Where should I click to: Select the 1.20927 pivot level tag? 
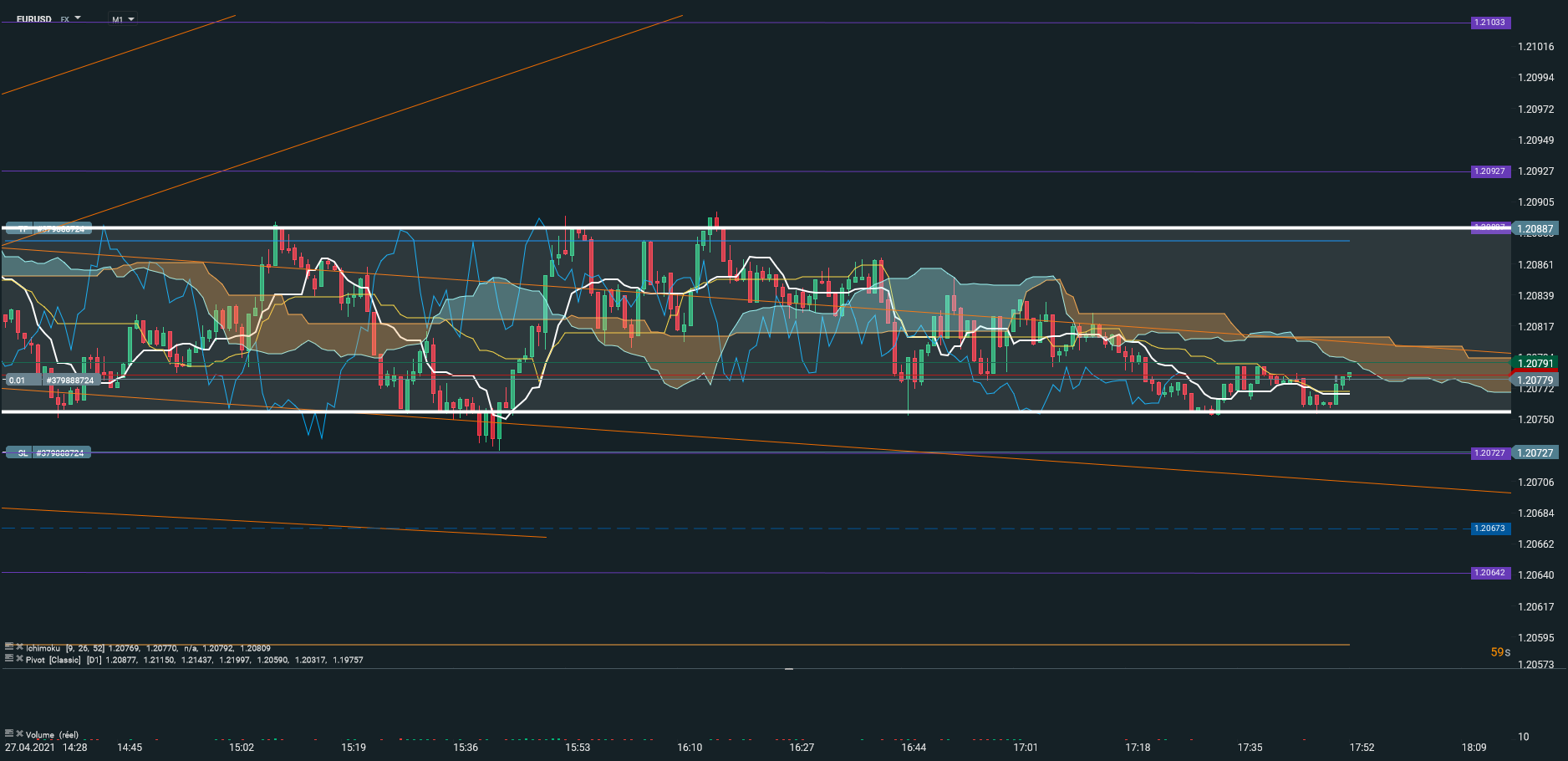click(1489, 171)
